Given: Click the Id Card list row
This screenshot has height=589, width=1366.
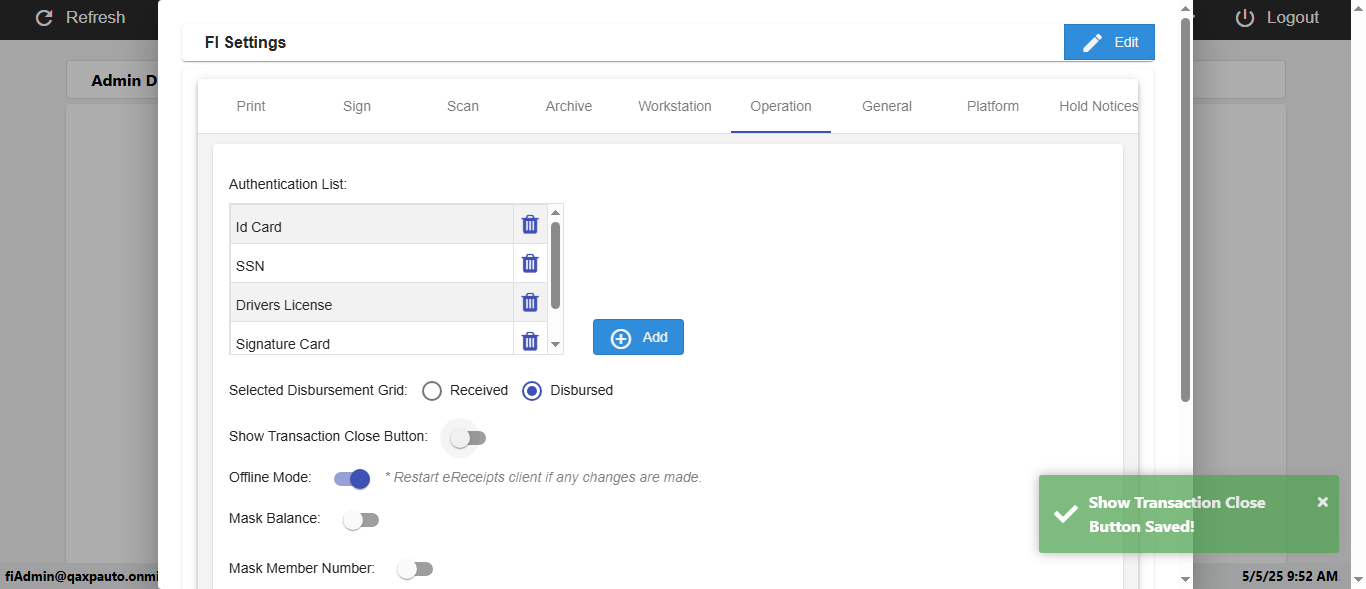Looking at the screenshot, I should click(372, 226).
